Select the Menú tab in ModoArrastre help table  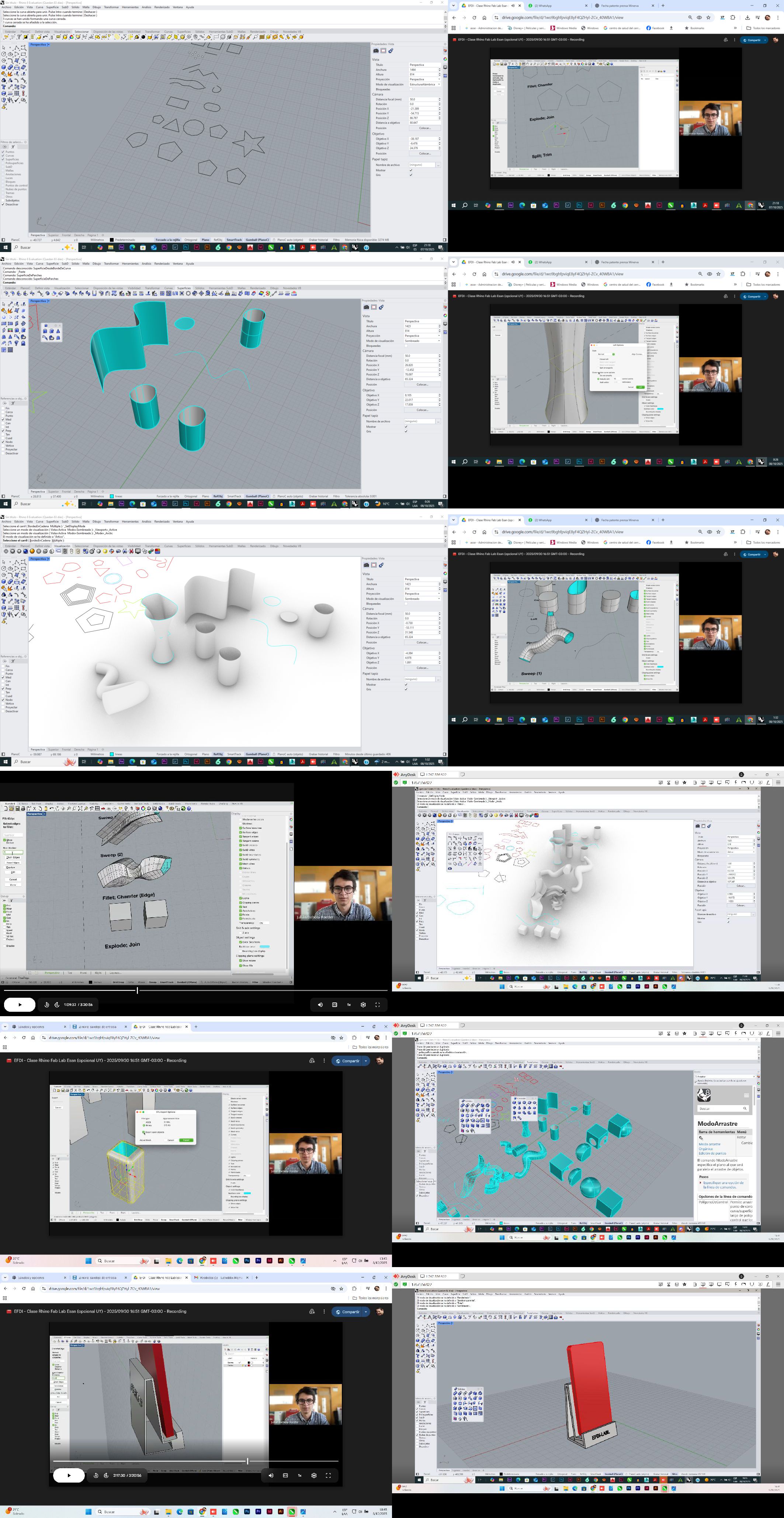pyautogui.click(x=742, y=1131)
